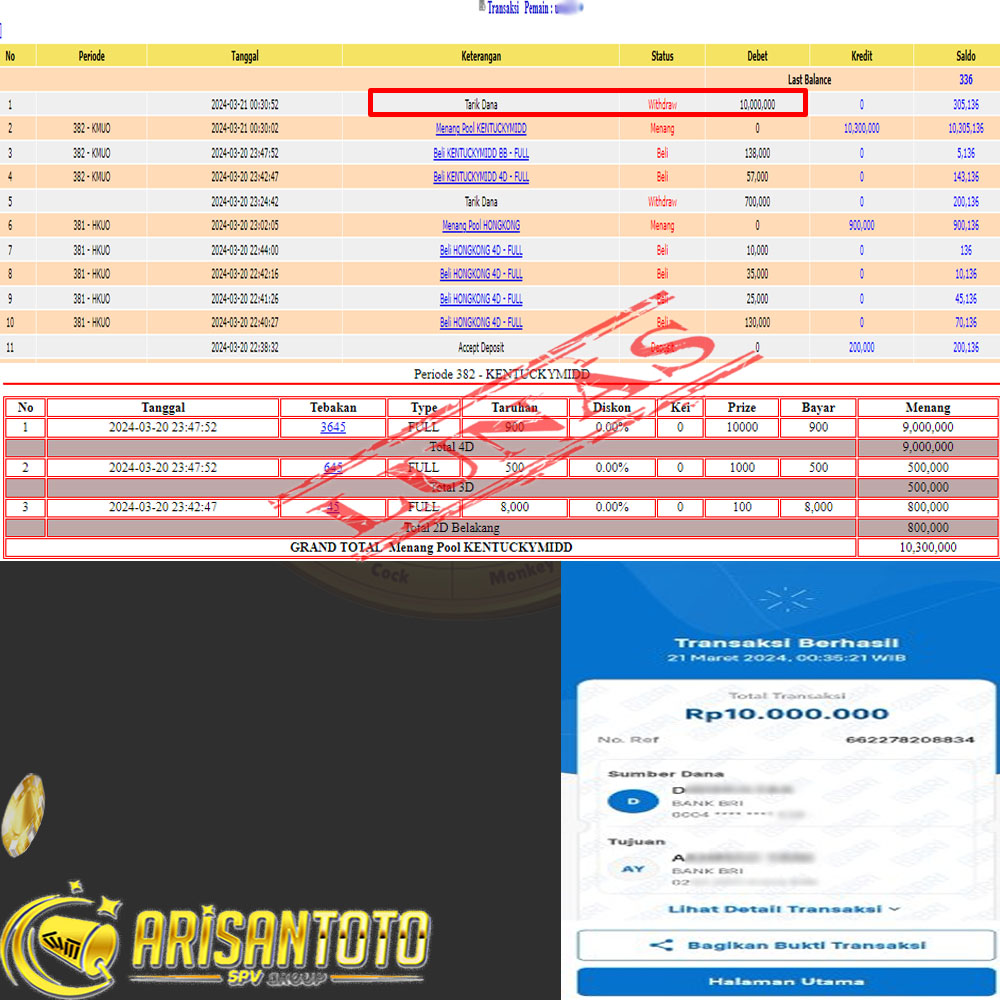Click the Transaksi Pemain header icon
The width and height of the screenshot is (1000, 1000).
[482, 6]
